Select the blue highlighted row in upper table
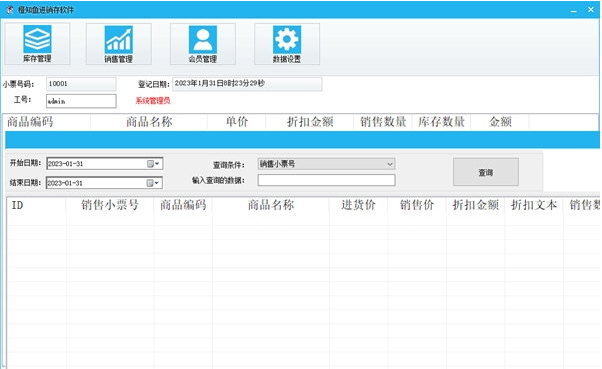The height and width of the screenshot is (369, 602). click(303, 140)
